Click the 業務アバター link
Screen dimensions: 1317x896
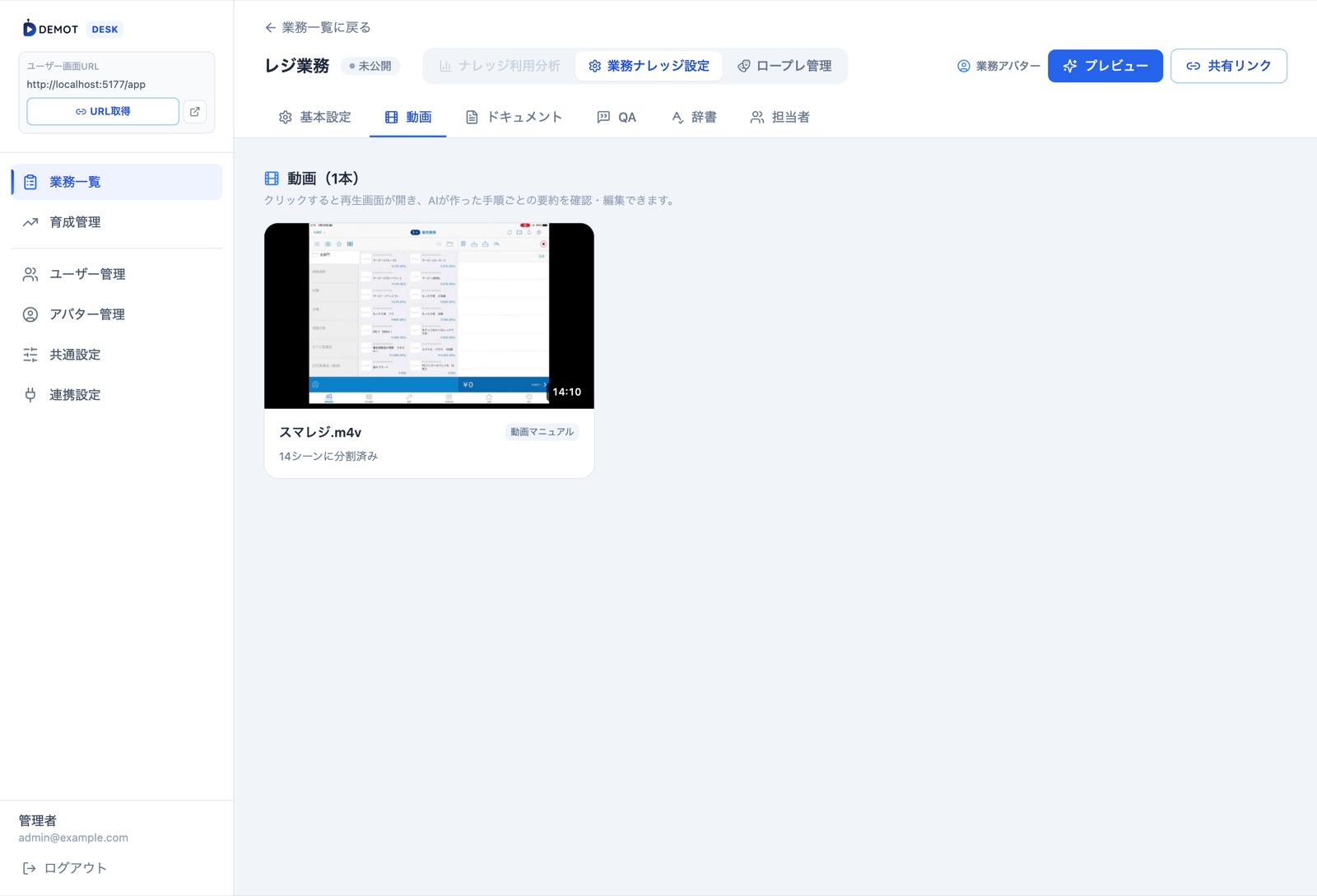pos(998,66)
